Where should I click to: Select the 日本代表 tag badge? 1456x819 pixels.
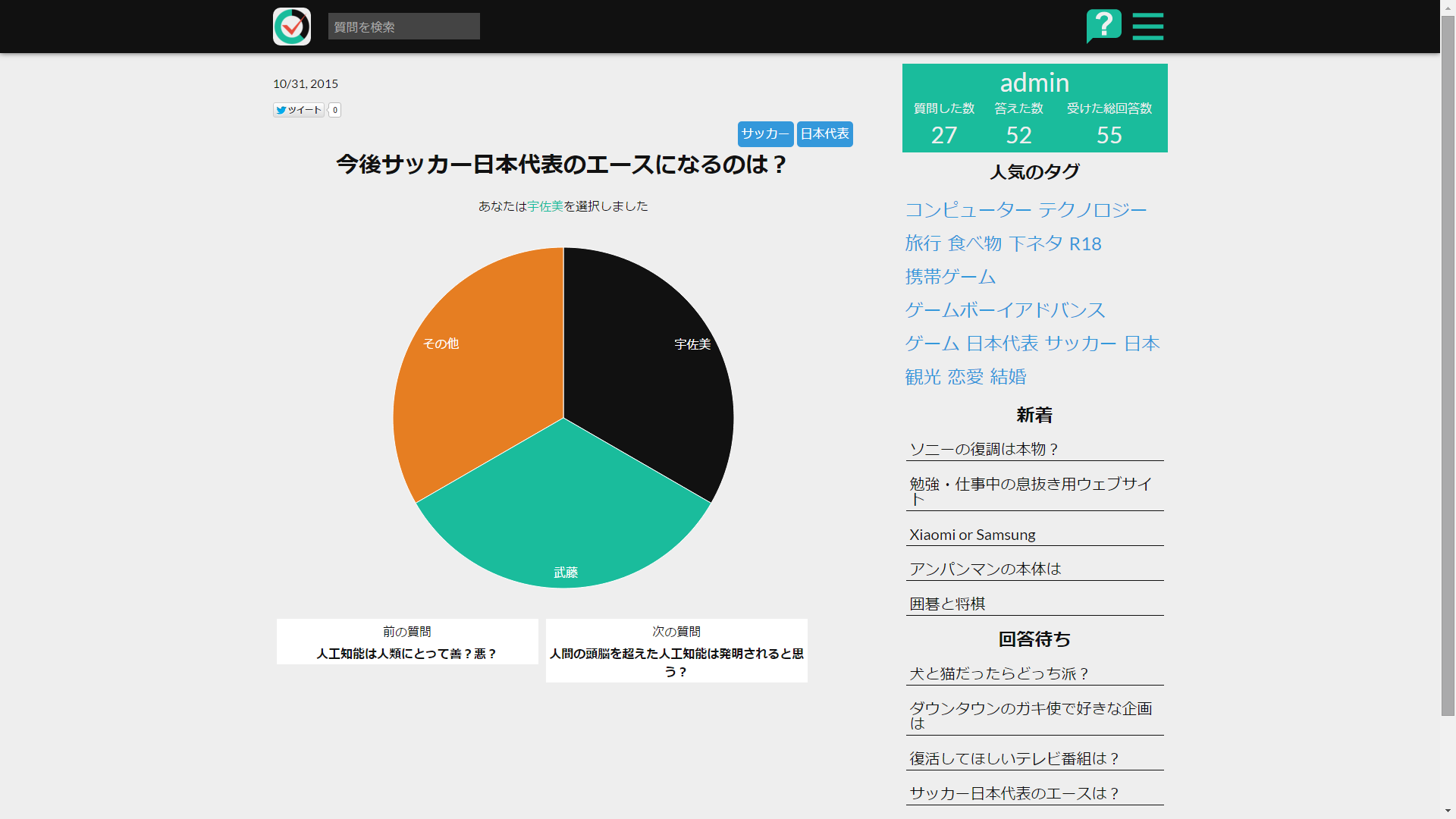tap(824, 134)
